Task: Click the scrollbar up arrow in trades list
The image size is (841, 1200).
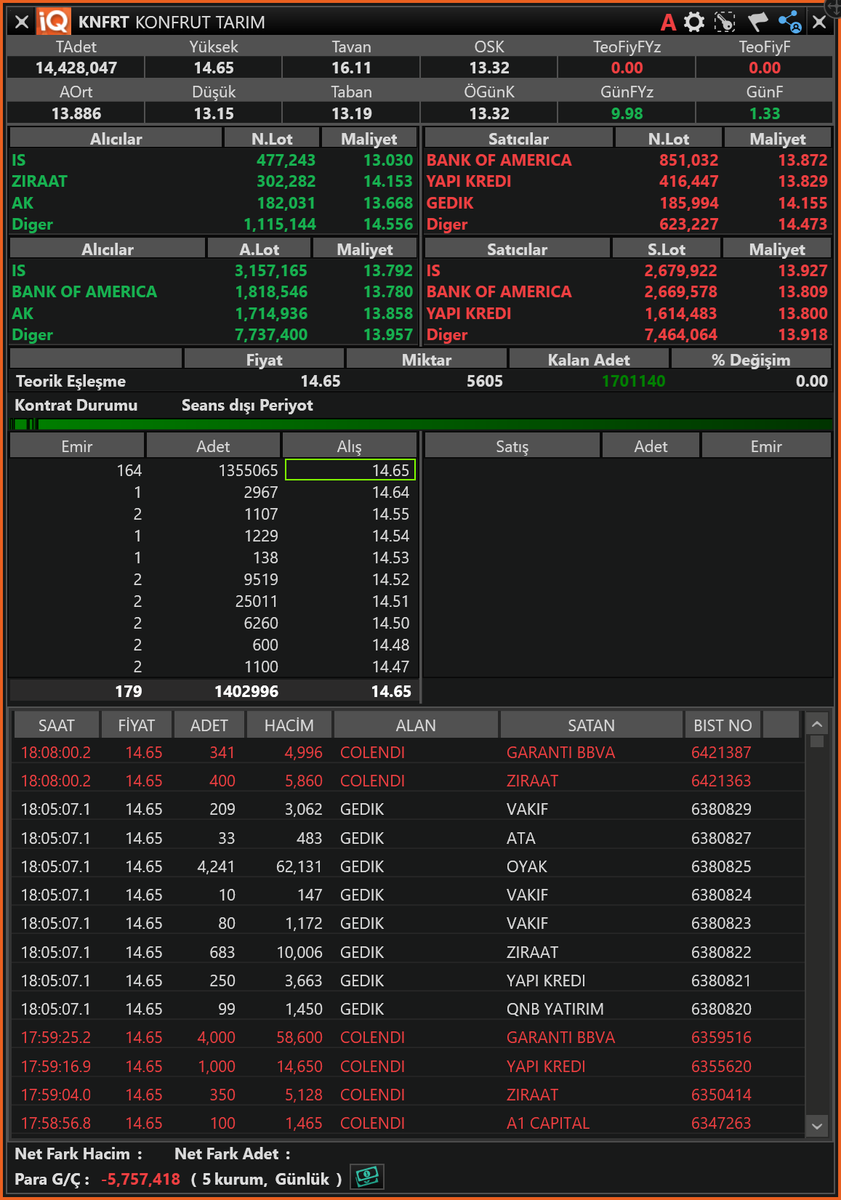Action: 817,724
